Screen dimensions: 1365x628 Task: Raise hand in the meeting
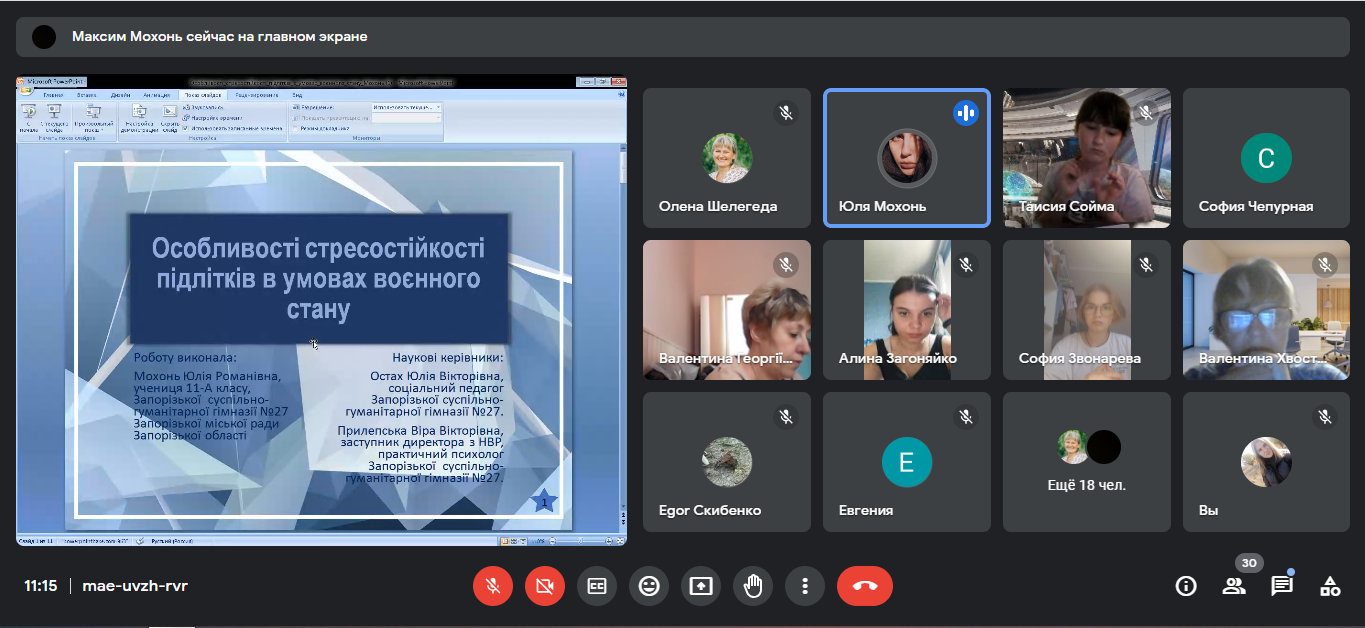753,586
